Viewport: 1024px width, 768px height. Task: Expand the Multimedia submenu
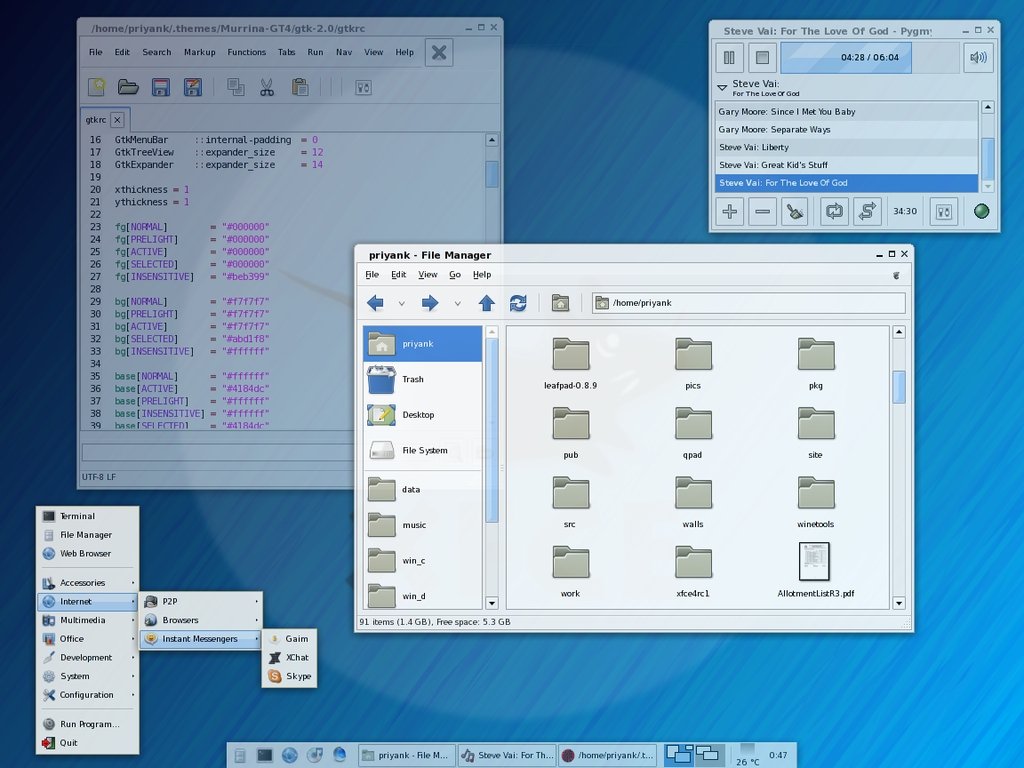click(x=88, y=620)
